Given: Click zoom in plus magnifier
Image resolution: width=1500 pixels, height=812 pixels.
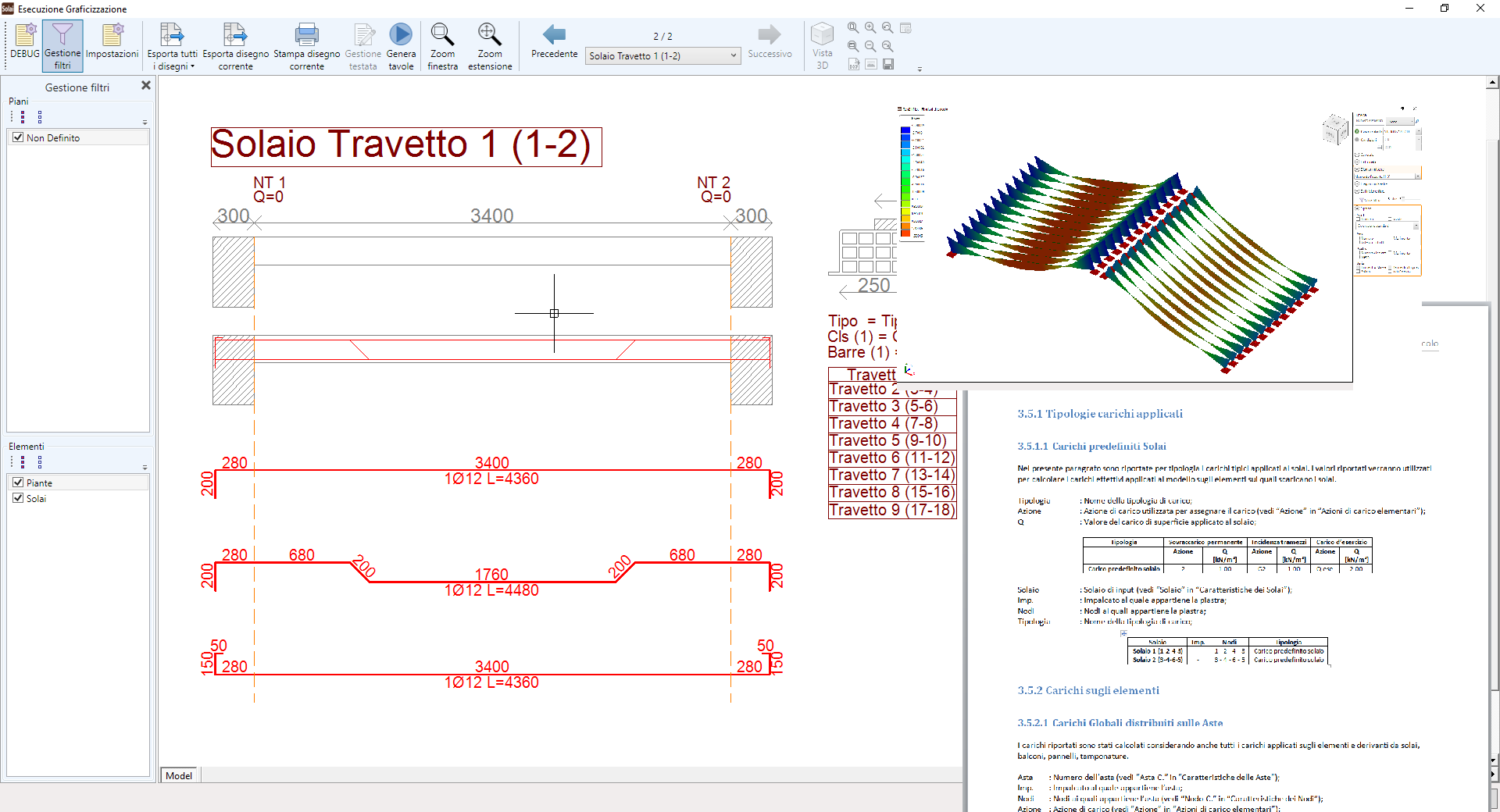Looking at the screenshot, I should tap(870, 28).
